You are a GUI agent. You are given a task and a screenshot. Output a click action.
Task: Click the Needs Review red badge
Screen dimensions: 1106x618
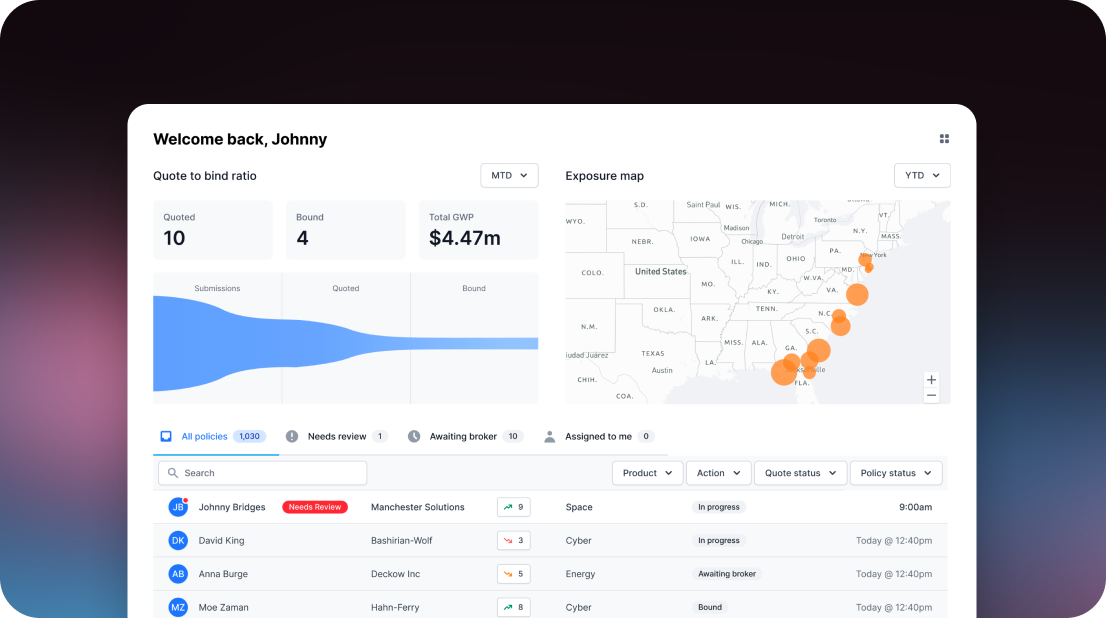(315, 507)
